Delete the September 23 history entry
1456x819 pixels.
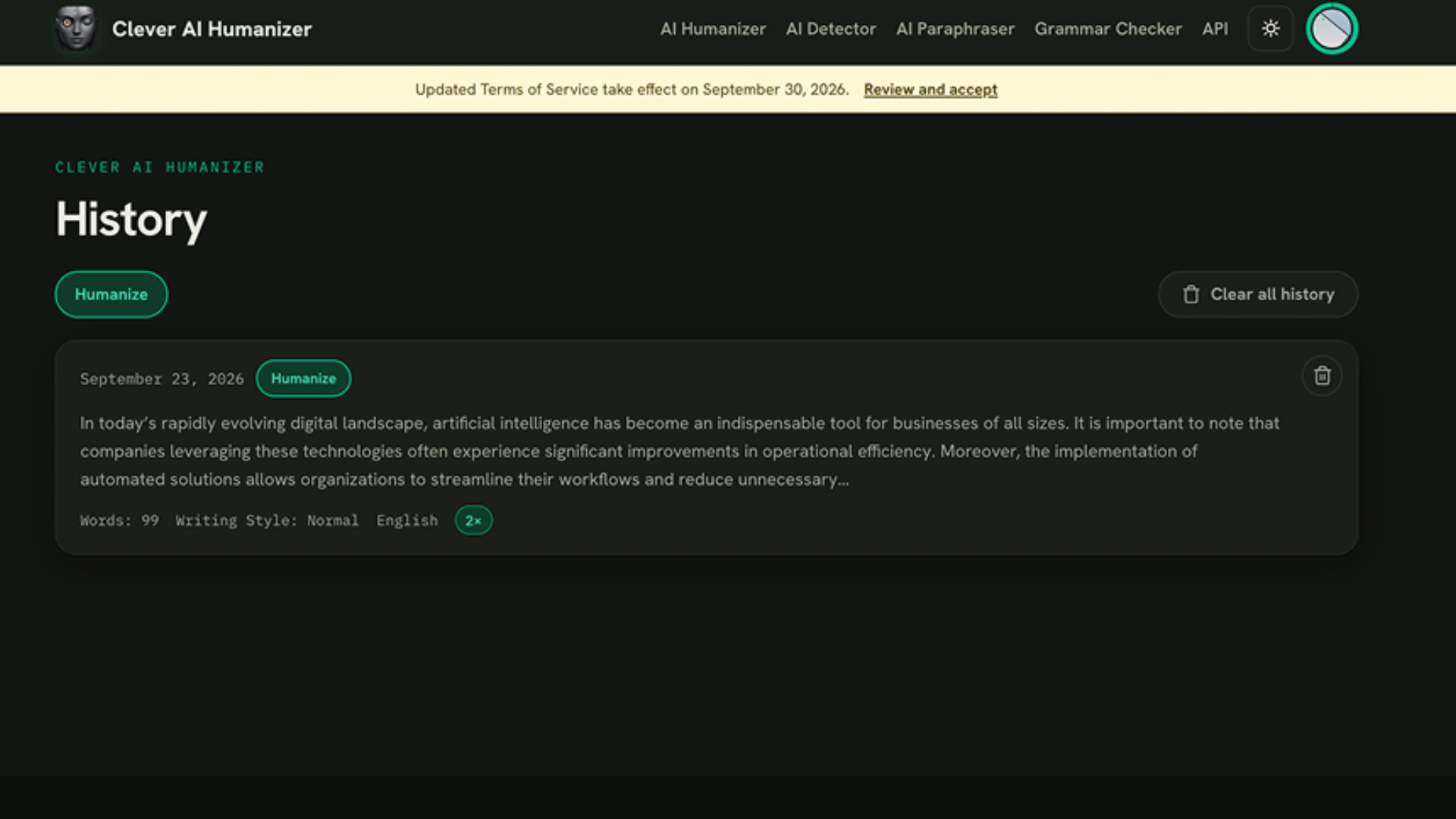(x=1322, y=376)
